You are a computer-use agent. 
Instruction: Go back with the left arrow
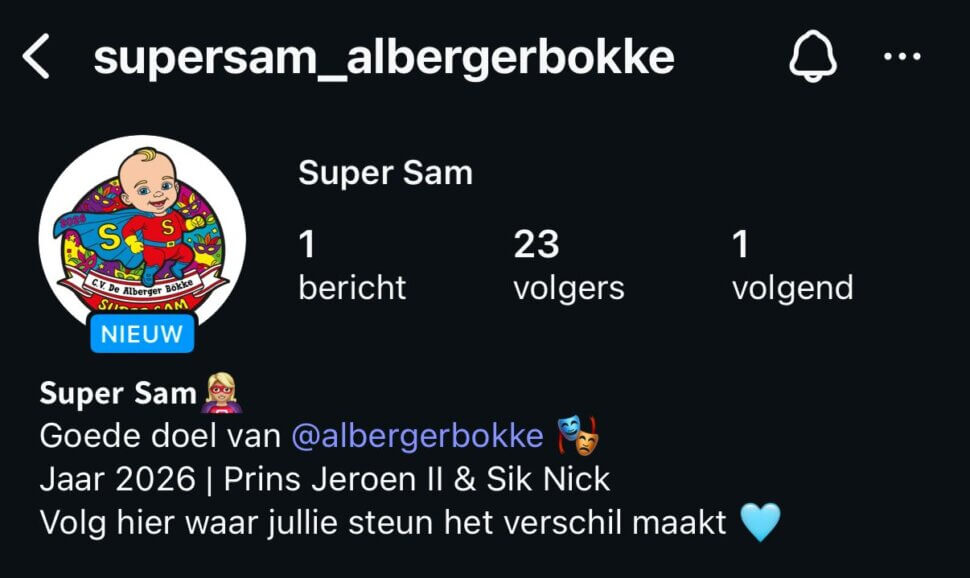click(36, 56)
